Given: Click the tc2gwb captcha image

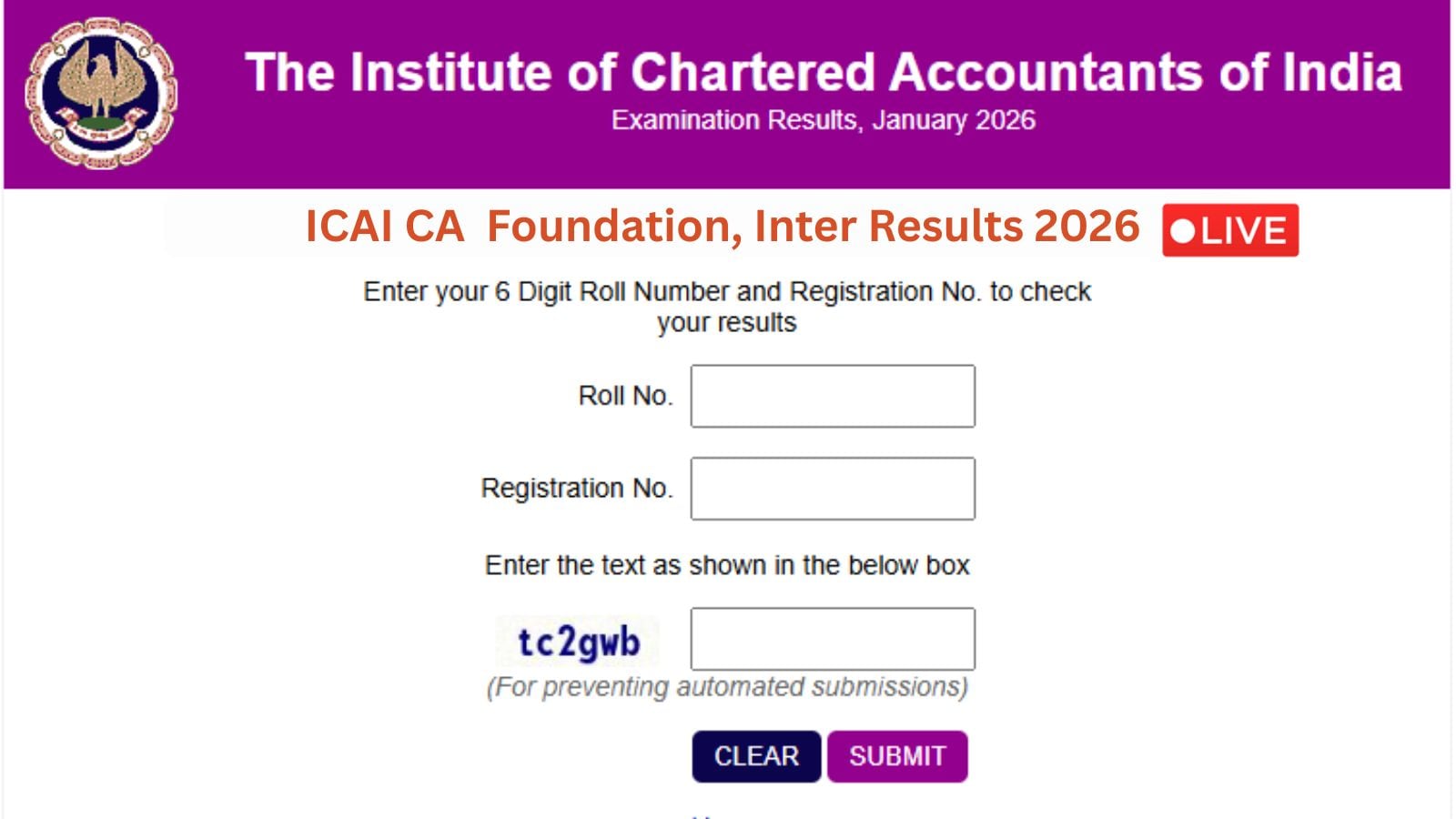Looking at the screenshot, I should [x=578, y=642].
